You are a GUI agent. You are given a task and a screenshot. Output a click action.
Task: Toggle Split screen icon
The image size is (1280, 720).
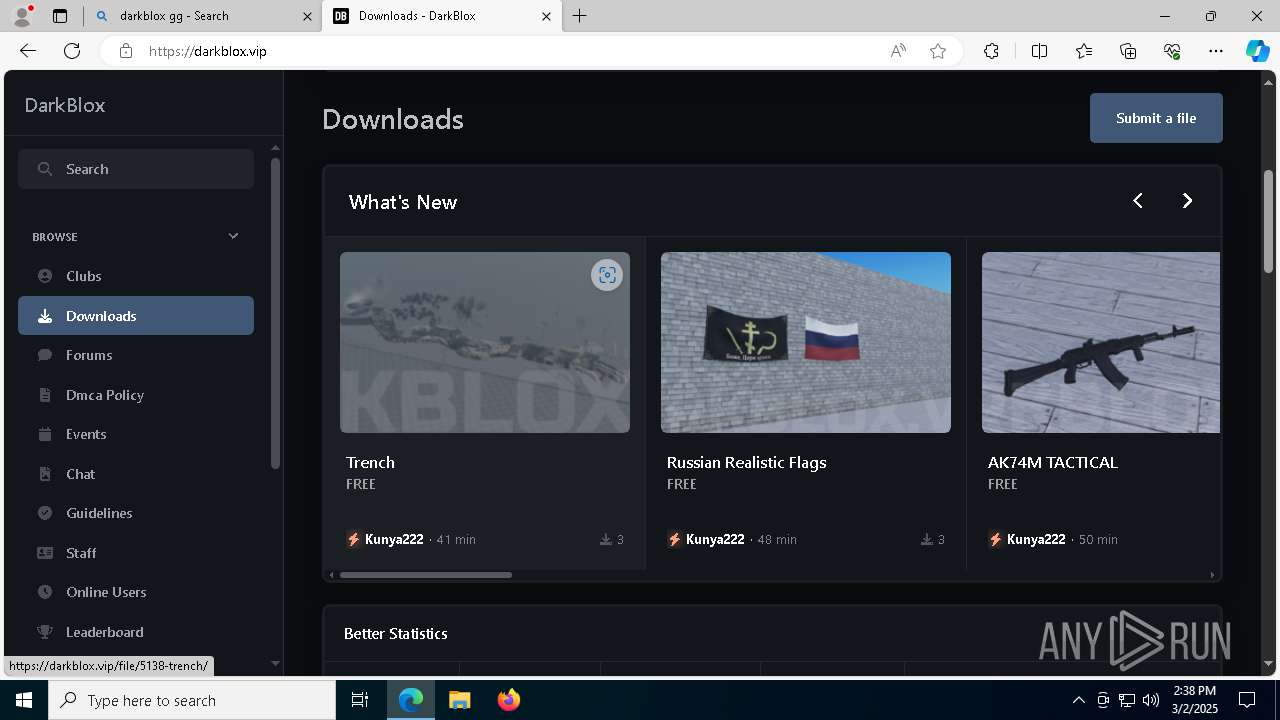(1039, 51)
